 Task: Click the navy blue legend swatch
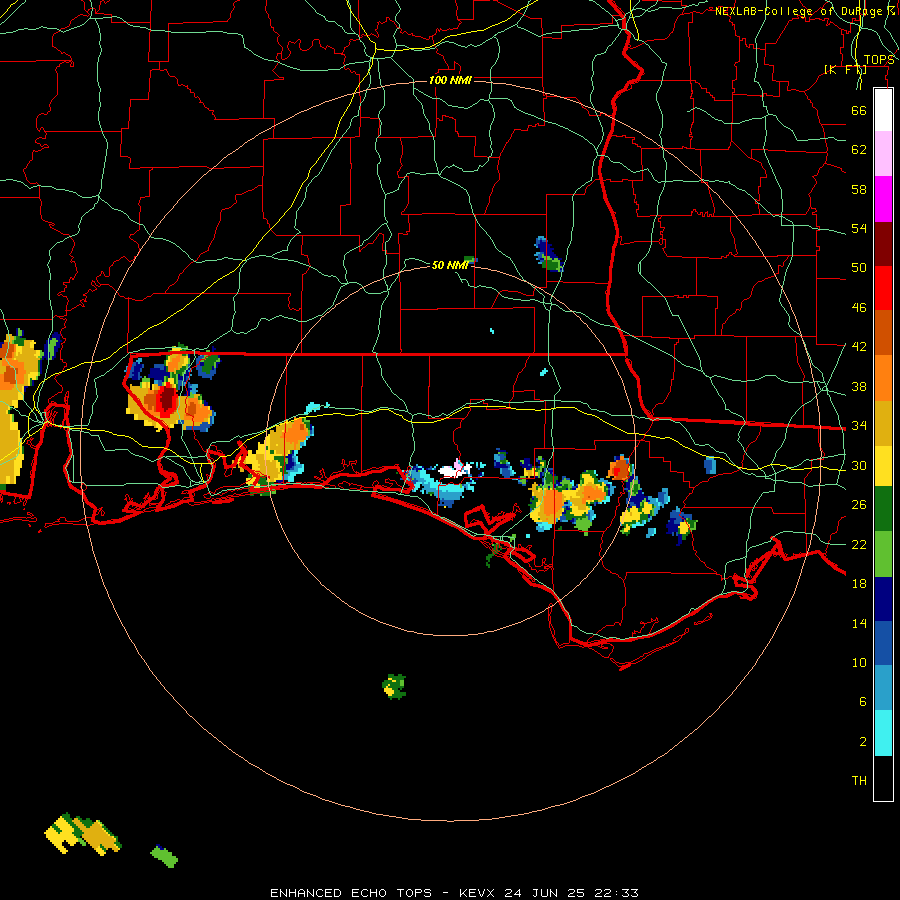click(x=883, y=599)
